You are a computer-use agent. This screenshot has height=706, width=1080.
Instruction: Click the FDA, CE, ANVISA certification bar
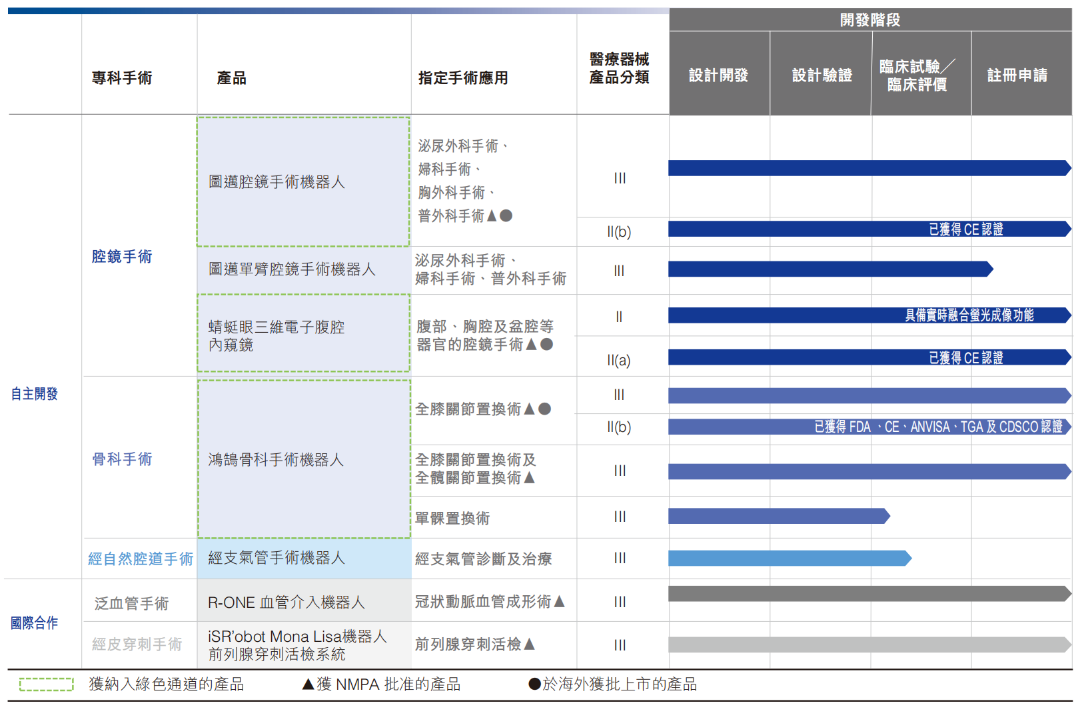click(868, 427)
